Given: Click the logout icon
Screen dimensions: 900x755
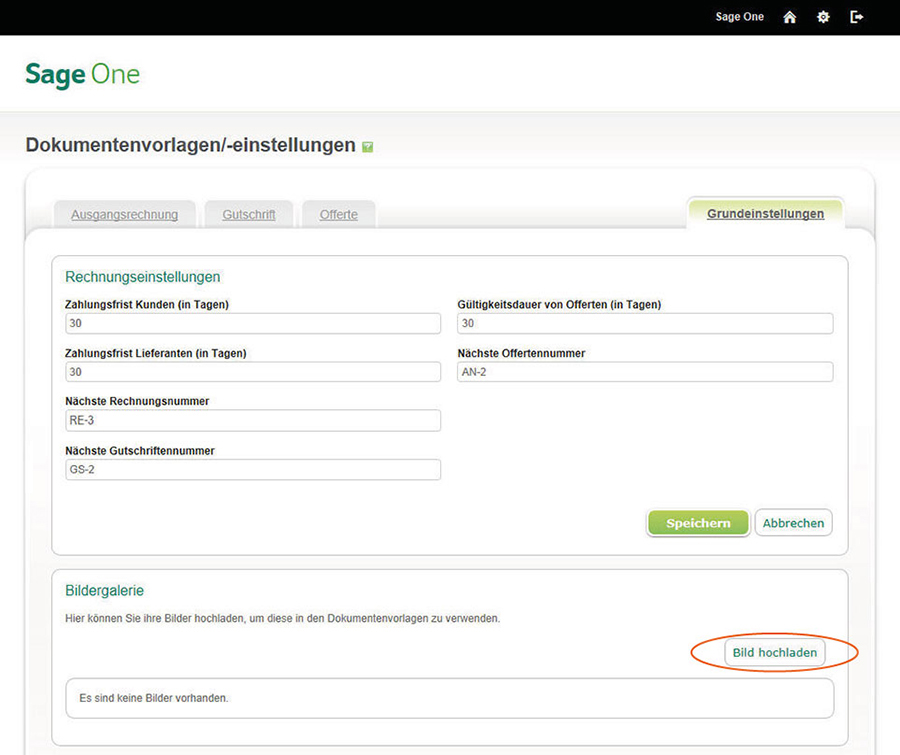Looking at the screenshot, I should click(x=856, y=17).
